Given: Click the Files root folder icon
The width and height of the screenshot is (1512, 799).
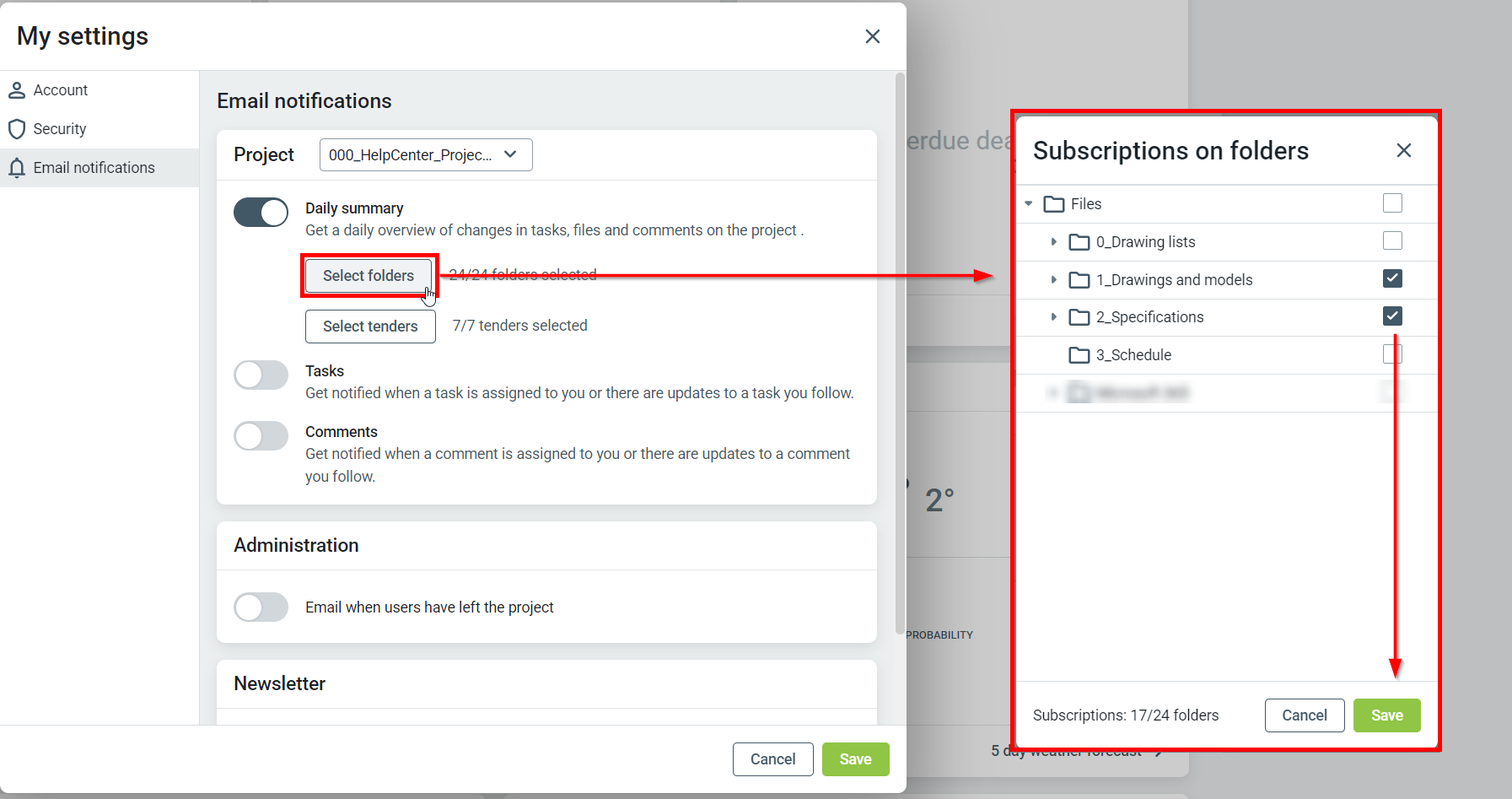Looking at the screenshot, I should point(1053,204).
